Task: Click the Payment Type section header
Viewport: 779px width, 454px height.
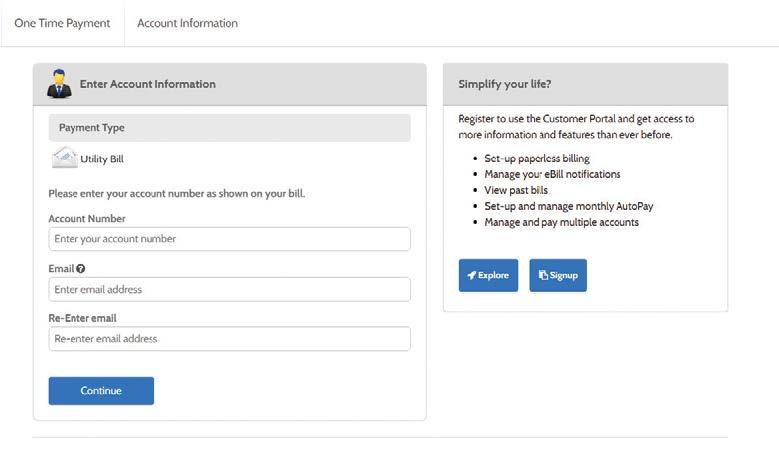Action: click(x=229, y=128)
